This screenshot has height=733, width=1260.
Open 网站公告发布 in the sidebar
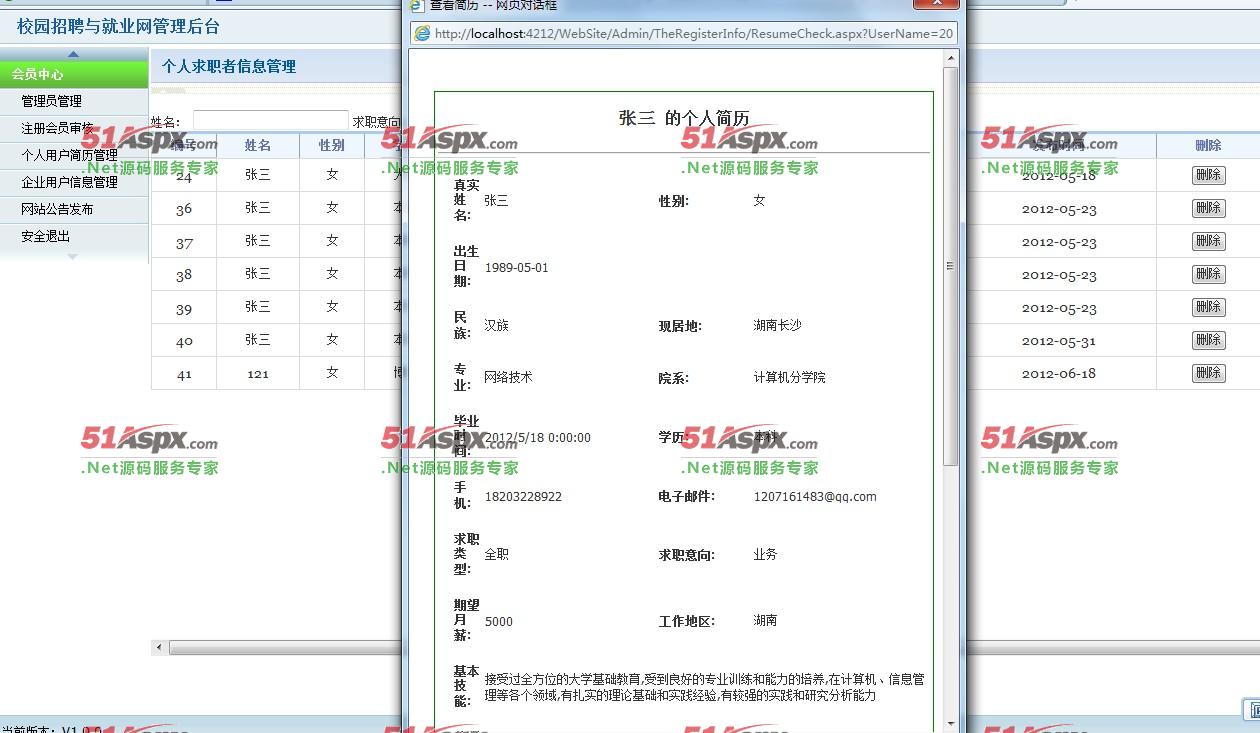point(58,209)
